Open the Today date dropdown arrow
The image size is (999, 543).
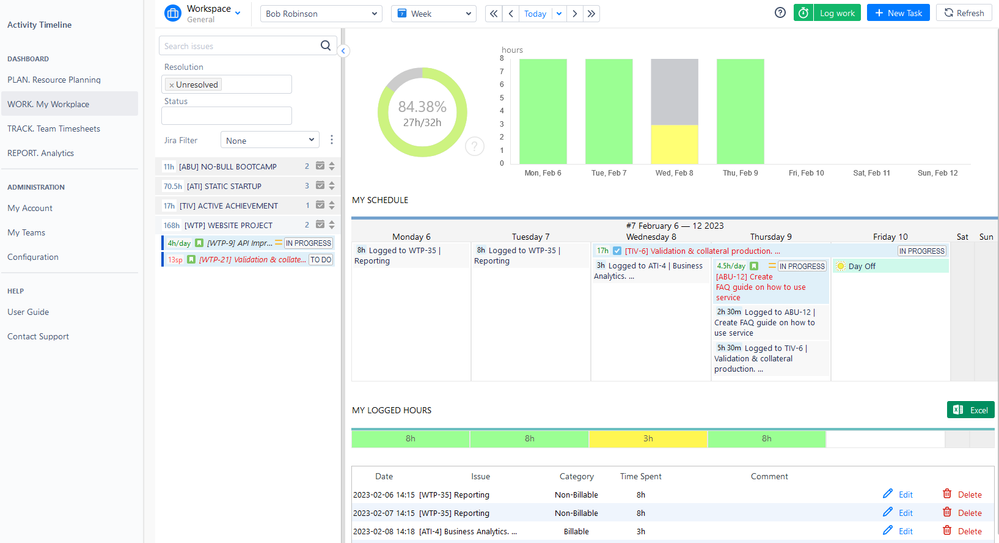point(559,13)
